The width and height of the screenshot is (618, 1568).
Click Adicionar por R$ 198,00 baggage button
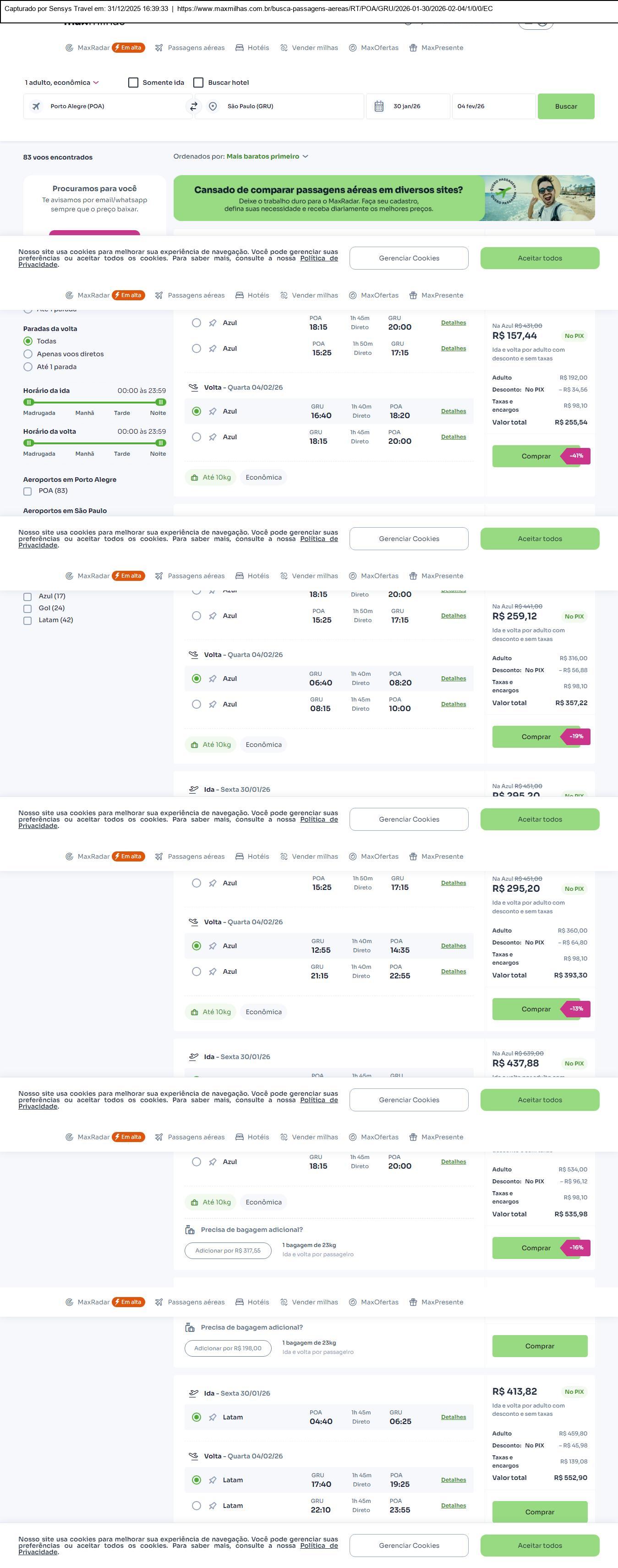coord(228,1348)
